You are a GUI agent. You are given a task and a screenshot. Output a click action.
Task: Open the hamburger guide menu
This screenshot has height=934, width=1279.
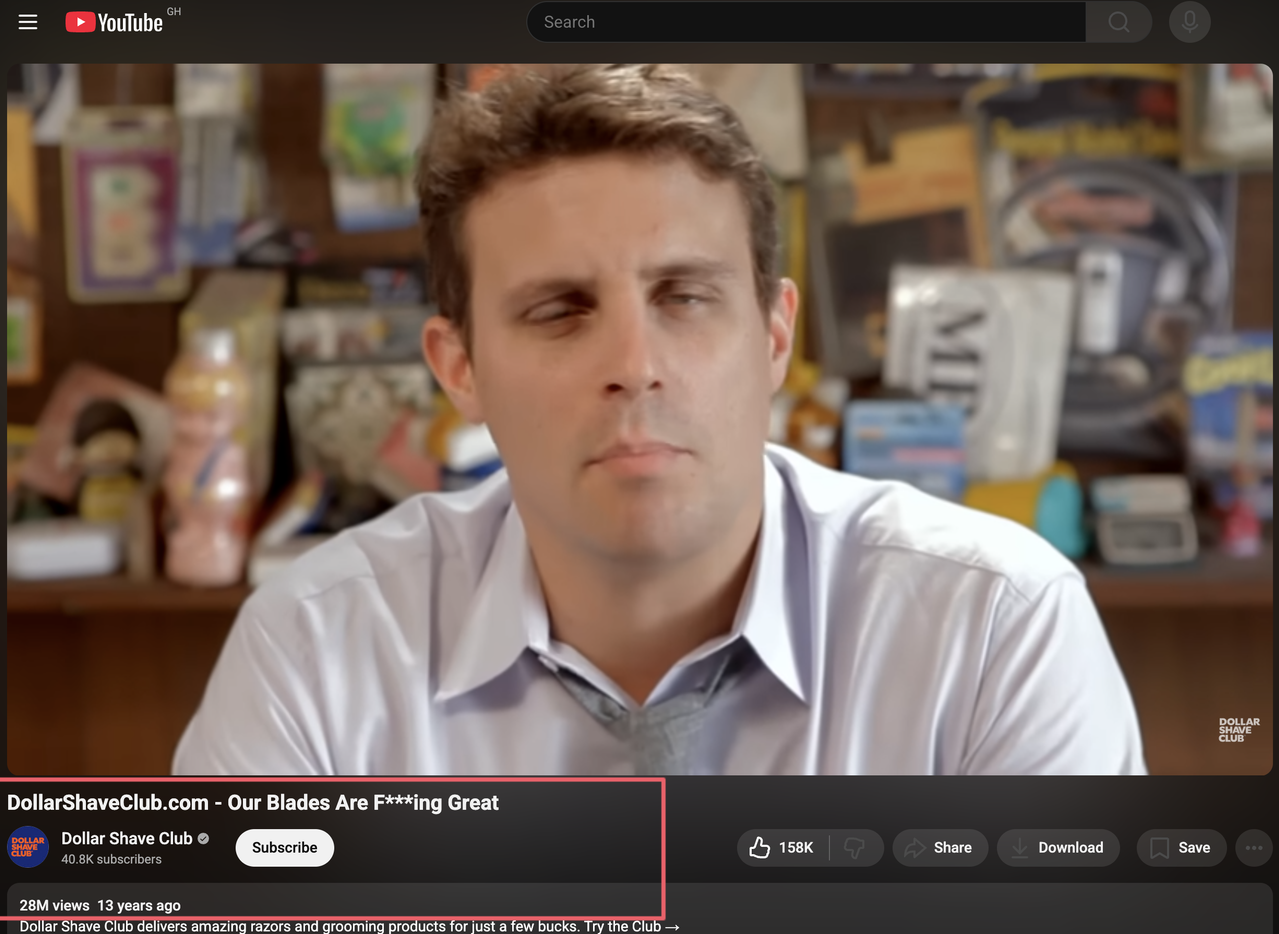[28, 22]
